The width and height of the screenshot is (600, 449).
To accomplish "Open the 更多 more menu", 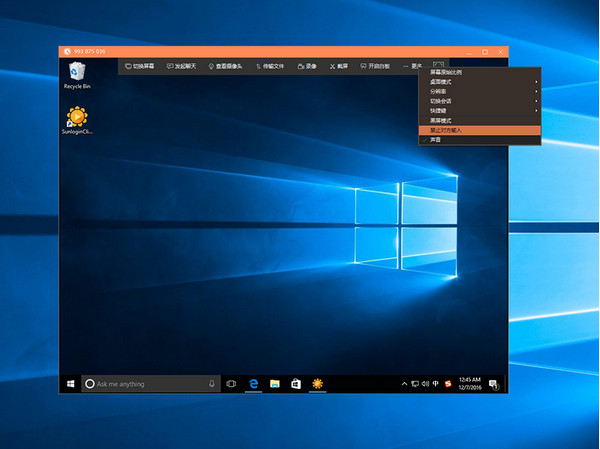I will pyautogui.click(x=413, y=66).
